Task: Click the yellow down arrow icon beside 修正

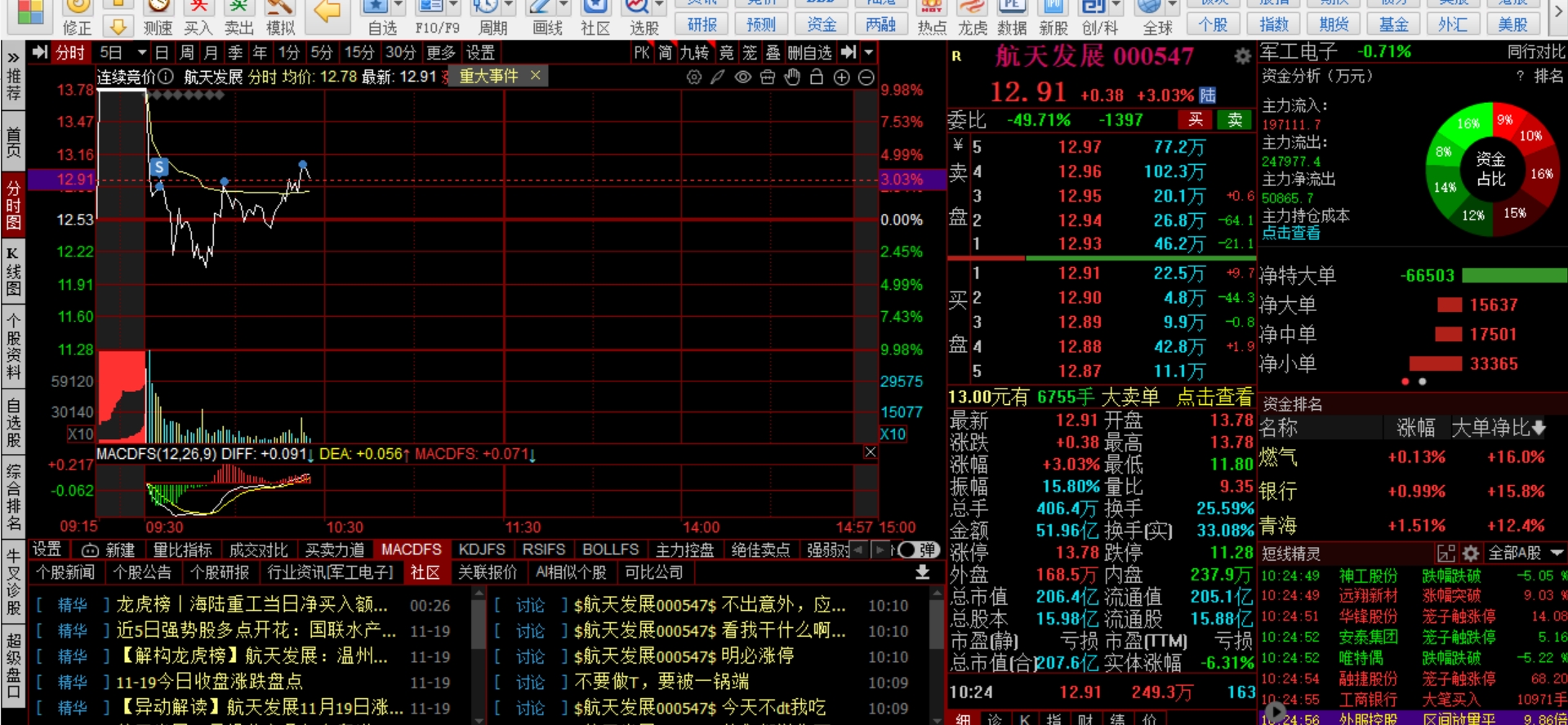Action: coord(118,28)
